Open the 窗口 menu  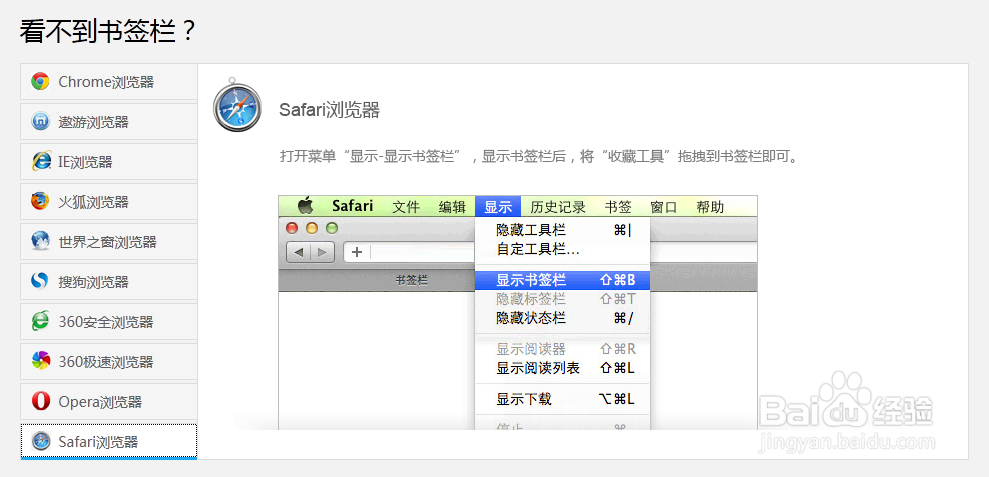click(x=664, y=206)
